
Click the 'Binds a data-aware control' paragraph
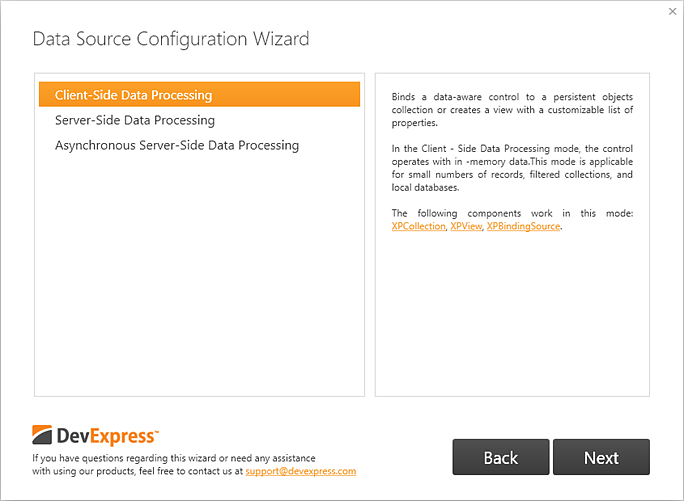coord(512,109)
